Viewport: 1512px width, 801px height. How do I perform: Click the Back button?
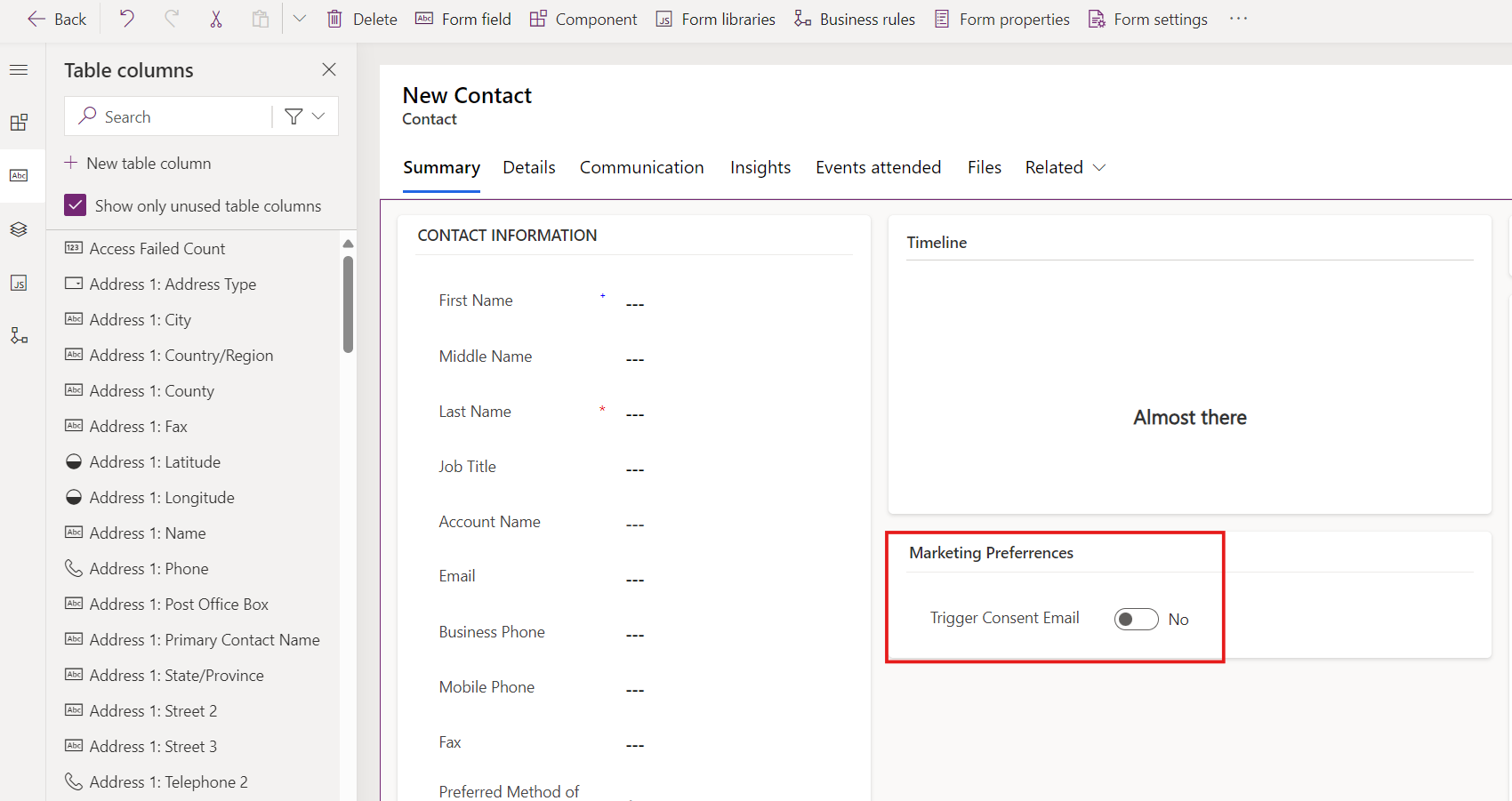55,18
